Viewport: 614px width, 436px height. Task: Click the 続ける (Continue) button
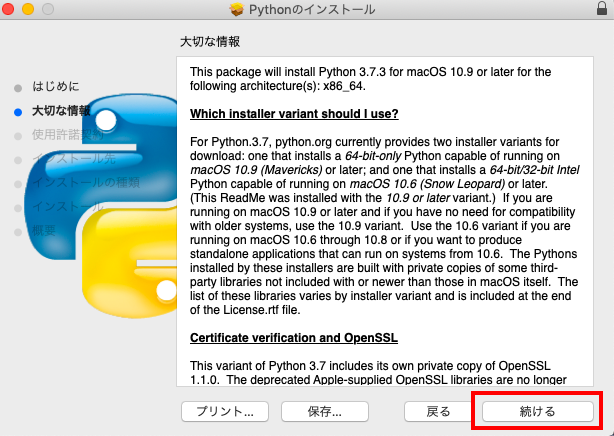tap(538, 411)
